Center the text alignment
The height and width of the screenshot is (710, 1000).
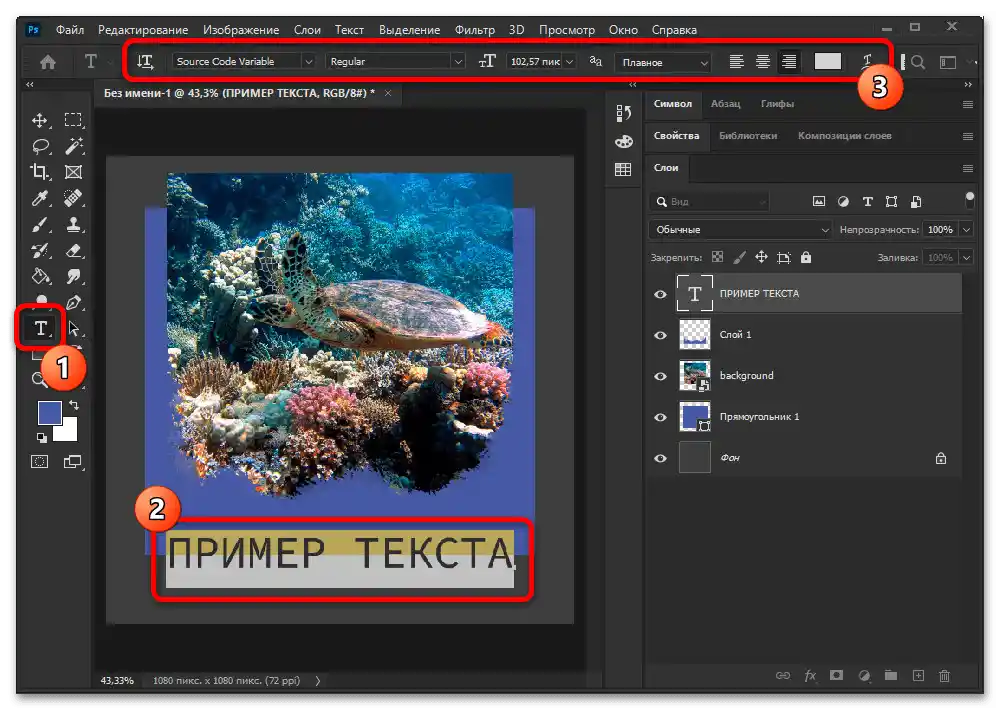click(763, 61)
